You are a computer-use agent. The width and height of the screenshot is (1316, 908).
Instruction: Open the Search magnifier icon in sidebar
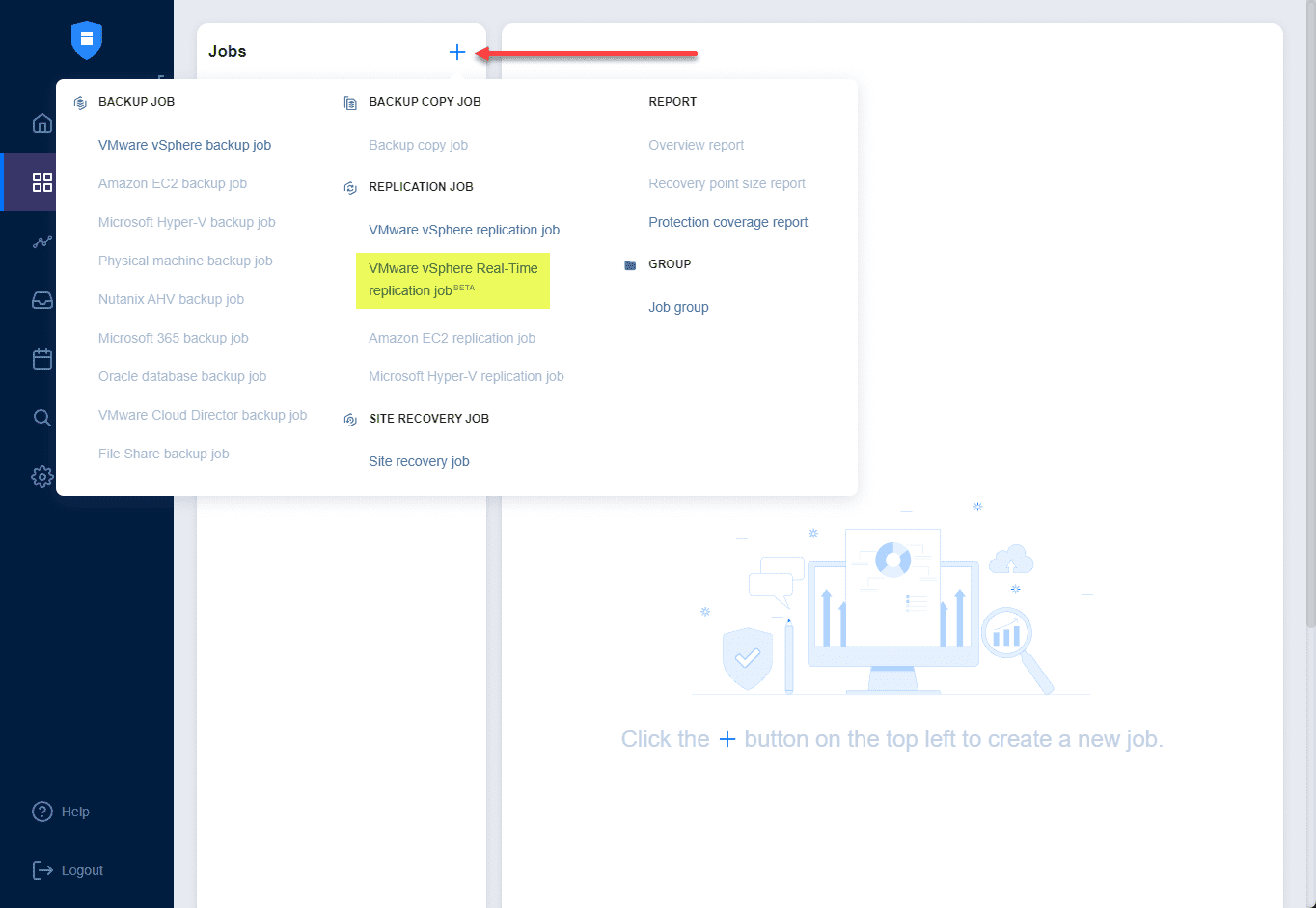[42, 418]
